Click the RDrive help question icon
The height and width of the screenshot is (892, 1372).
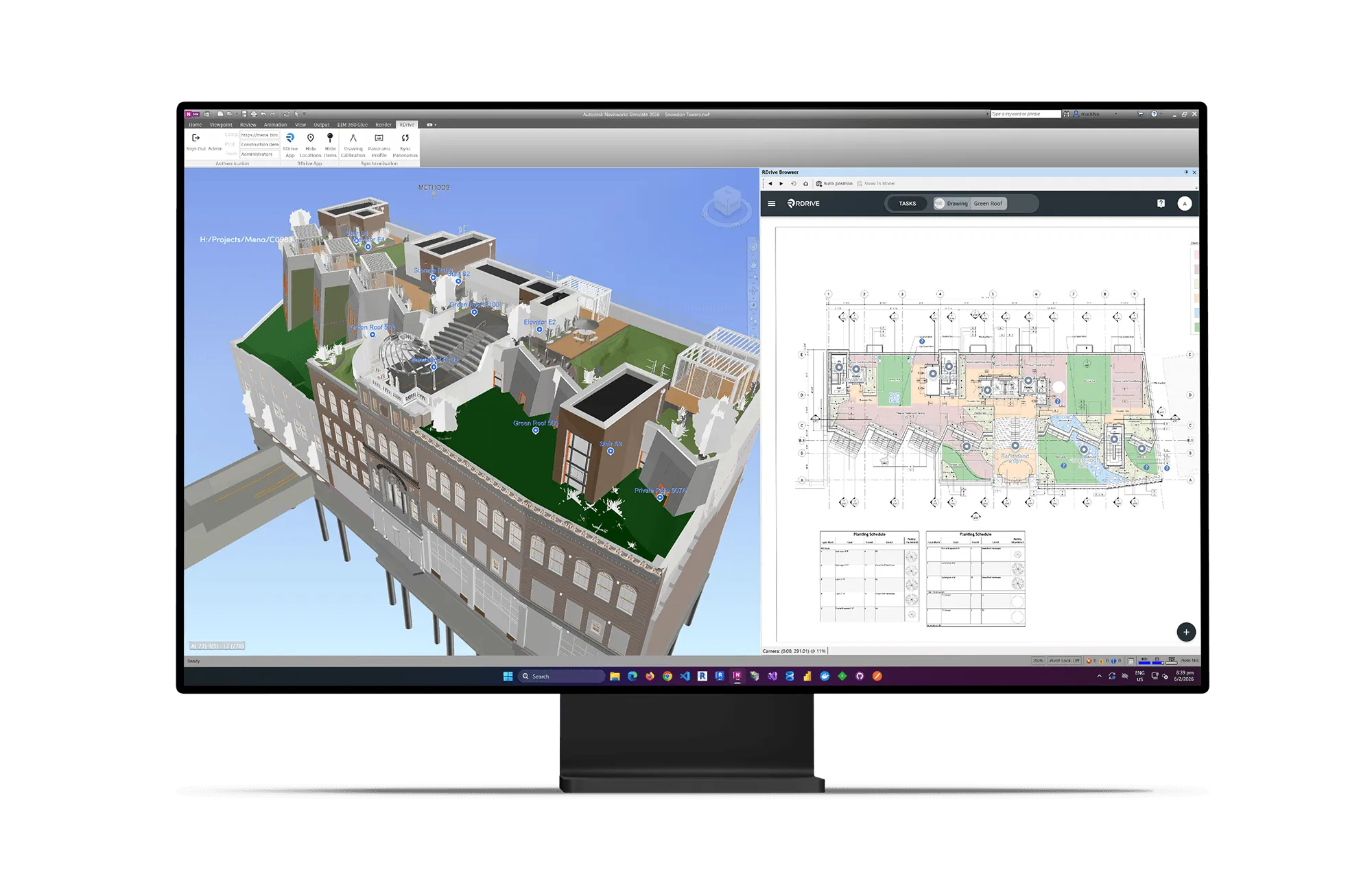click(1161, 203)
